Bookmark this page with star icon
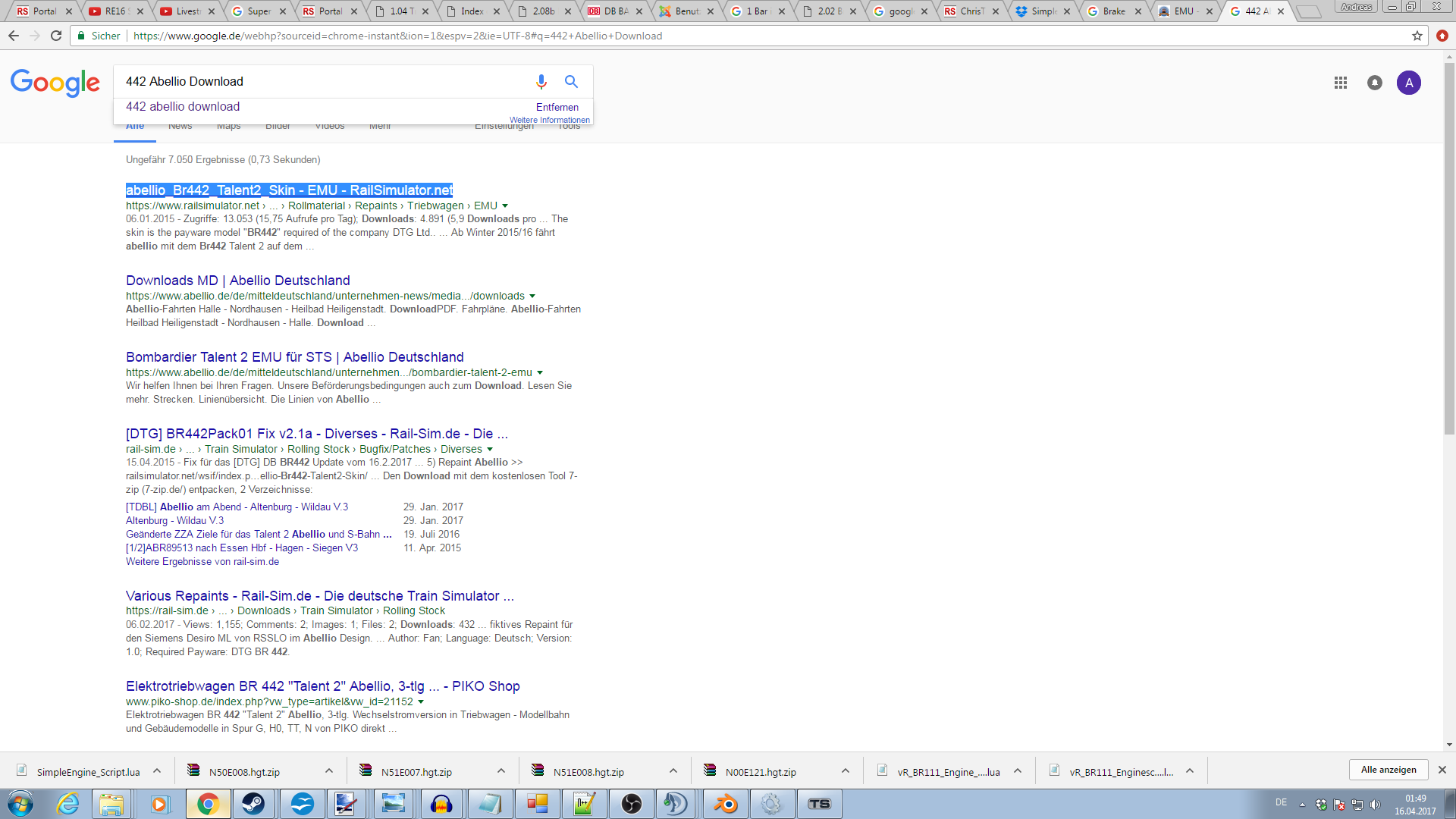 coord(1417,36)
